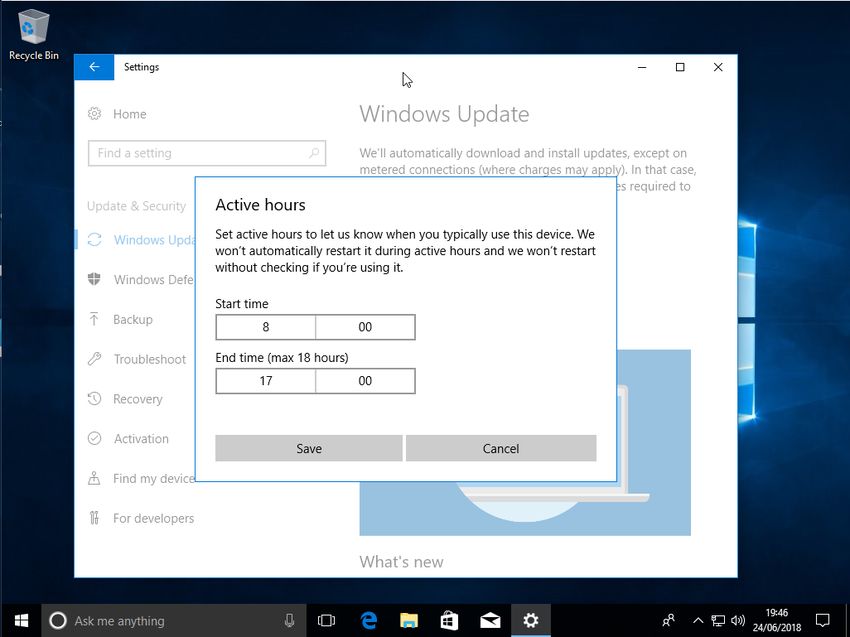850x637 pixels.
Task: Click the Find my device person icon
Action: coord(94,478)
